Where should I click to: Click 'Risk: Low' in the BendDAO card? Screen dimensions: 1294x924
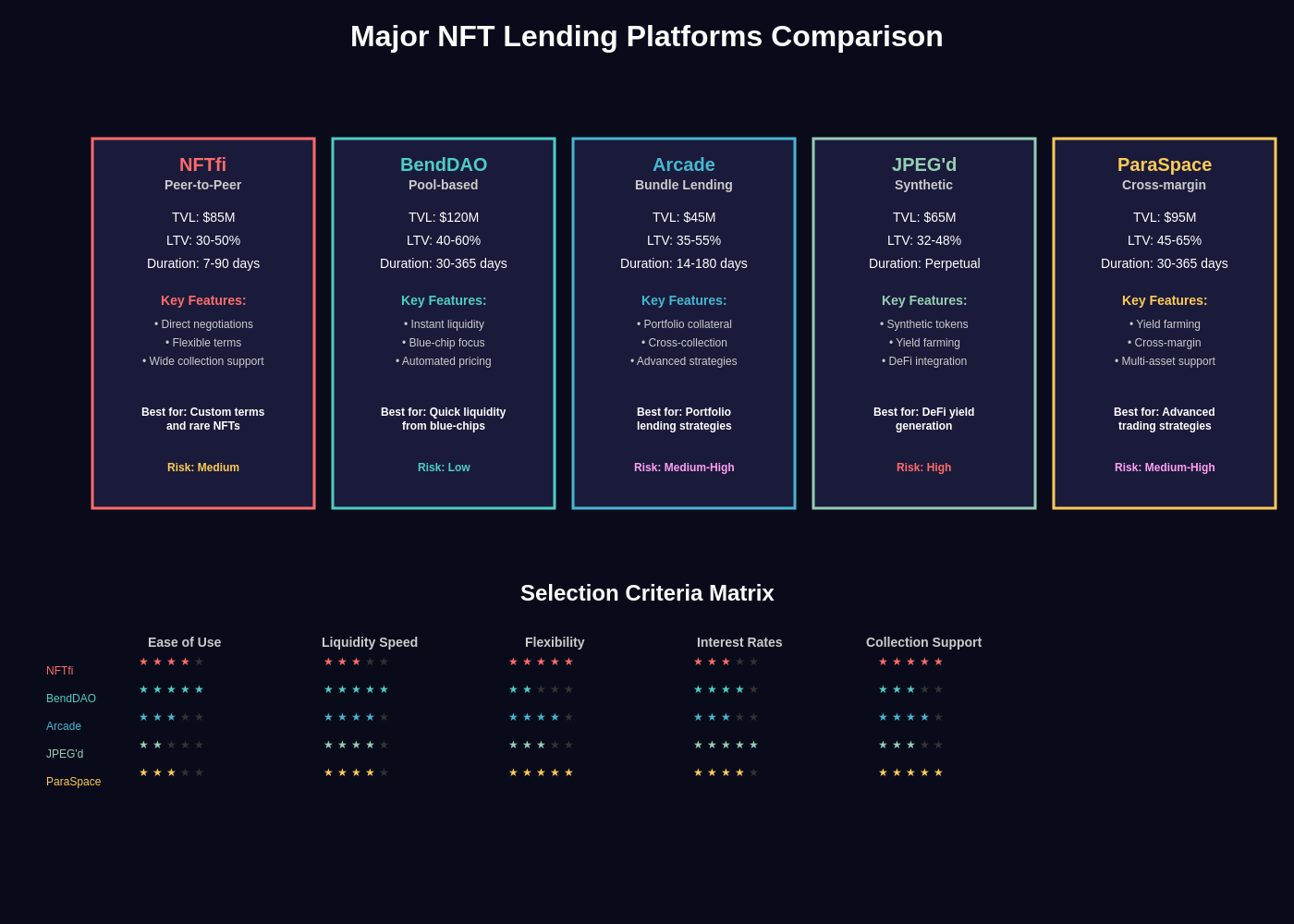[x=444, y=468]
